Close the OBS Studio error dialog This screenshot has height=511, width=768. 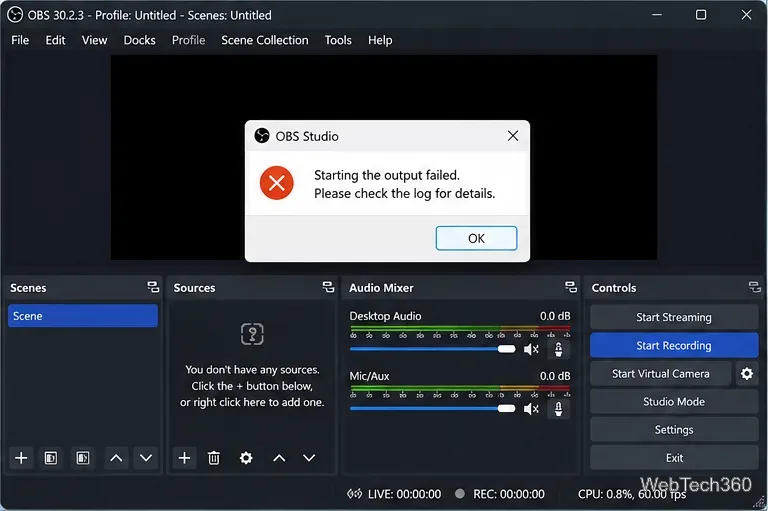pyautogui.click(x=513, y=136)
